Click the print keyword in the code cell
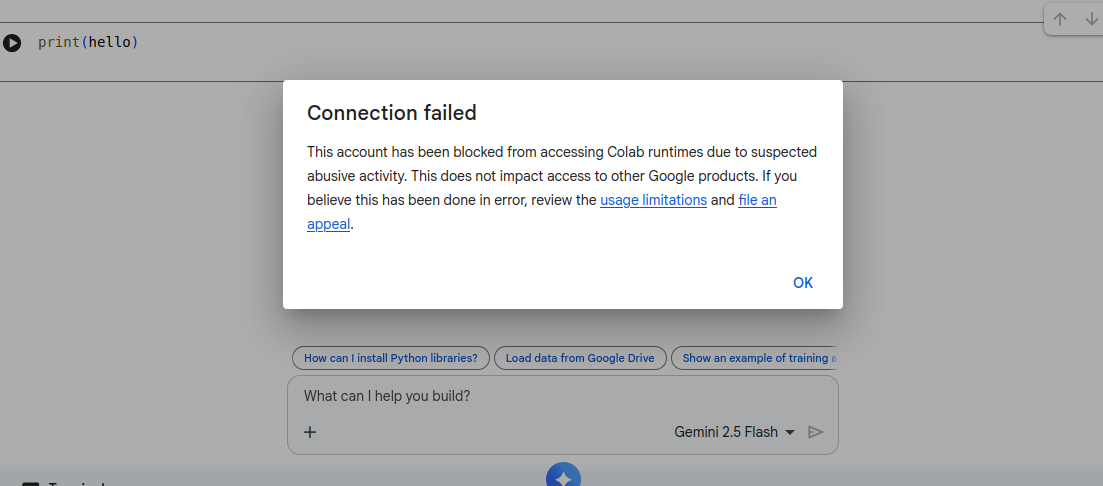Image resolution: width=1103 pixels, height=486 pixels. pos(58,43)
